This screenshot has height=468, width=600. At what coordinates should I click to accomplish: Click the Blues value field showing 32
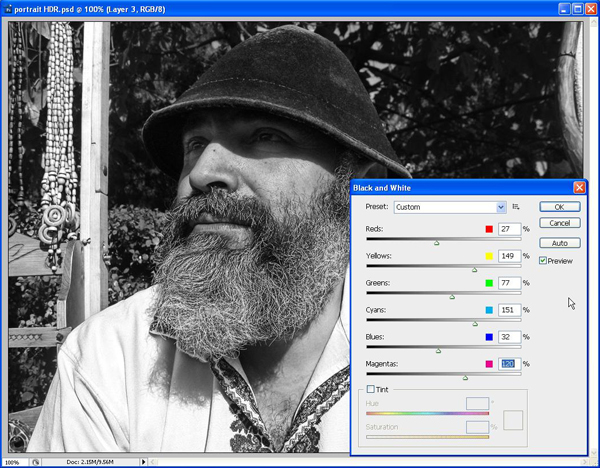click(x=509, y=337)
